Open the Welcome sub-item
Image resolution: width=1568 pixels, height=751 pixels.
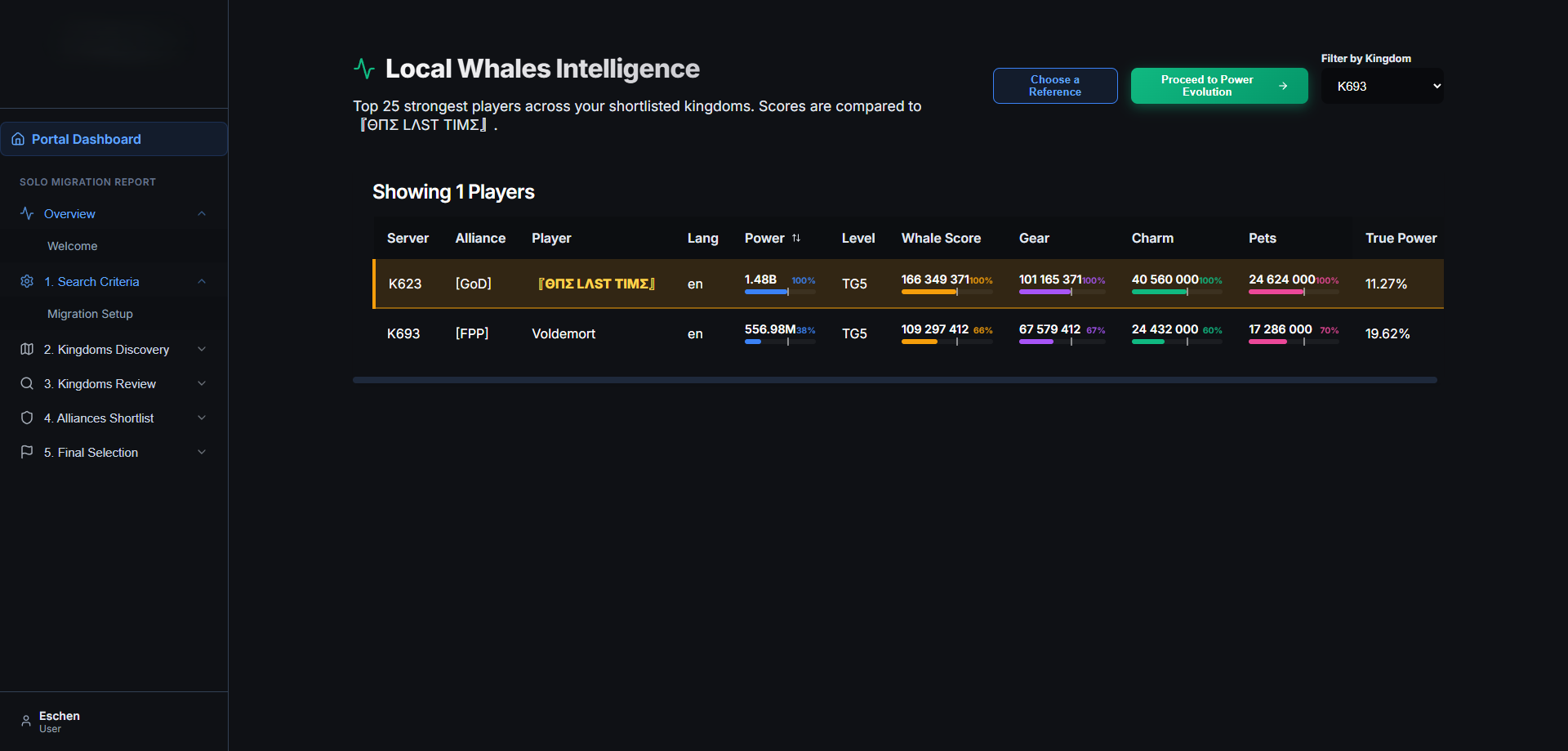coord(73,246)
